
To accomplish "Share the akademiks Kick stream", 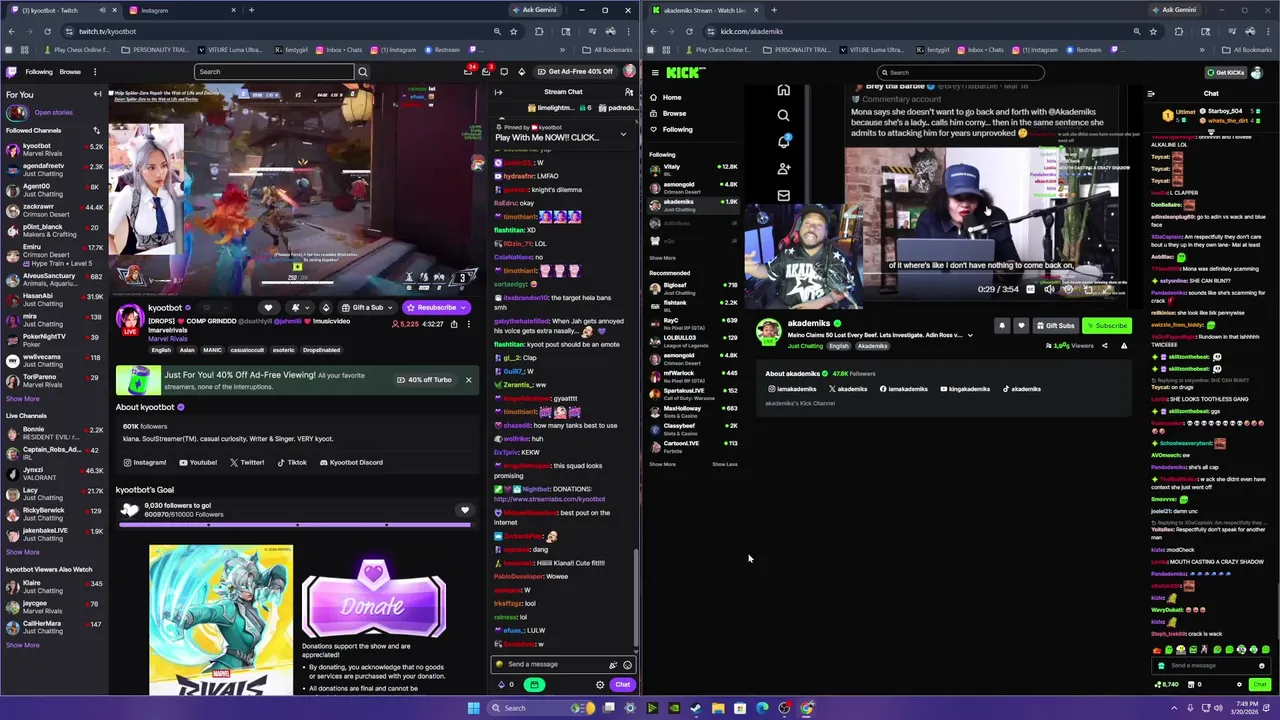I will (1104, 345).
